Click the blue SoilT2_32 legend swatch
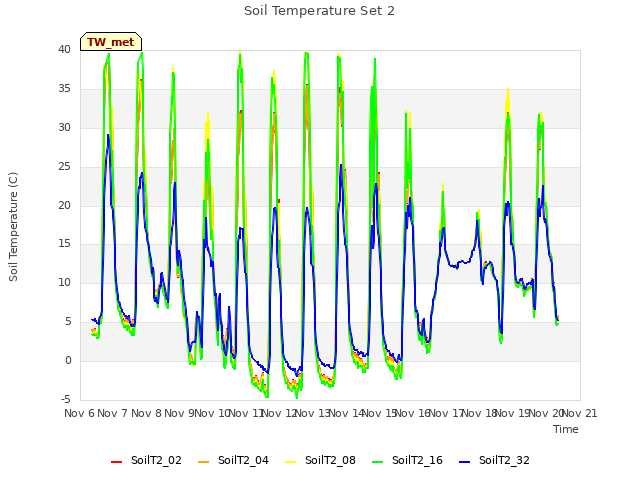Viewport: 640px width, 480px height. [464, 462]
